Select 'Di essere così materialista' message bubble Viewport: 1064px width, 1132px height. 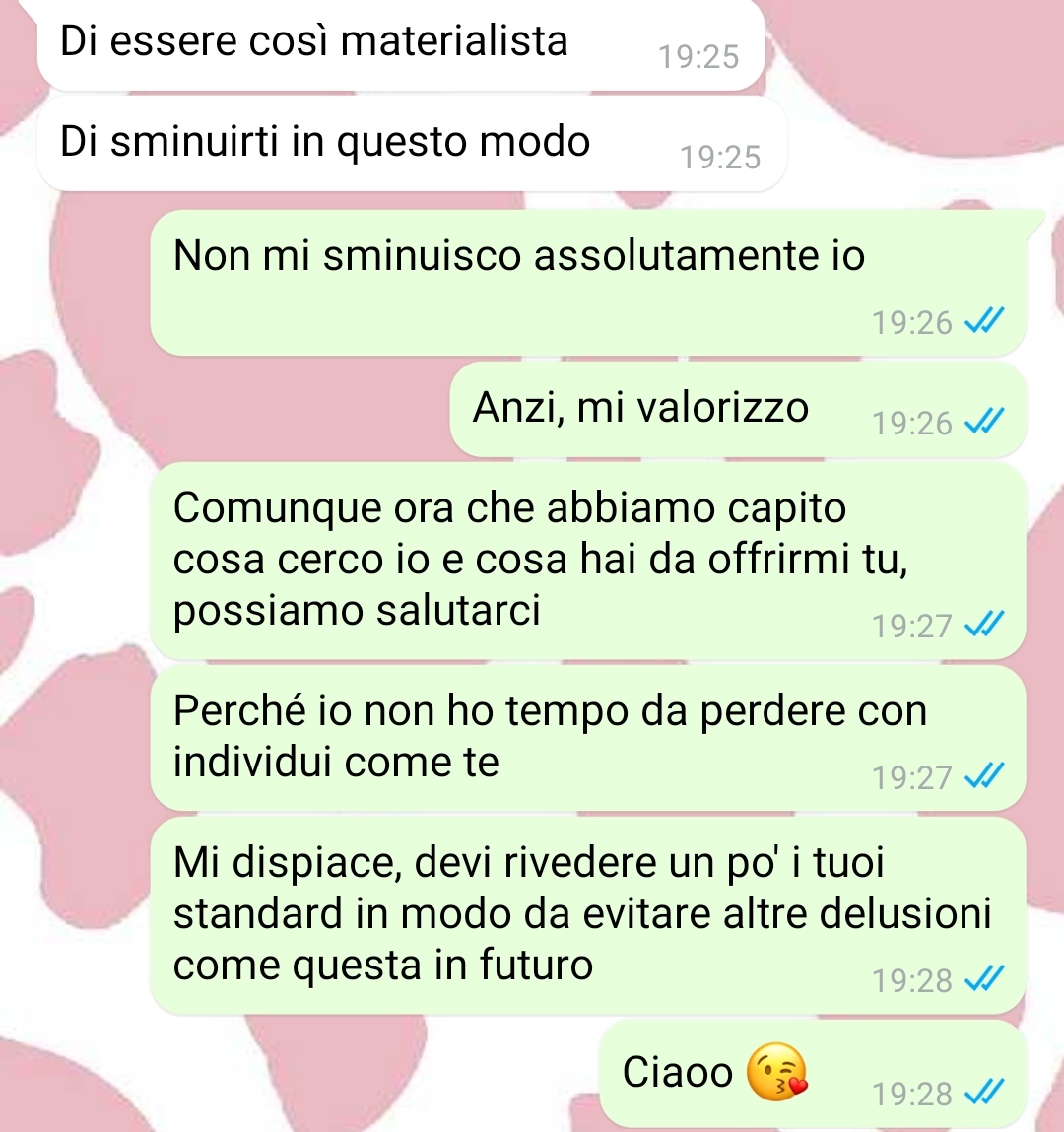click(x=401, y=44)
